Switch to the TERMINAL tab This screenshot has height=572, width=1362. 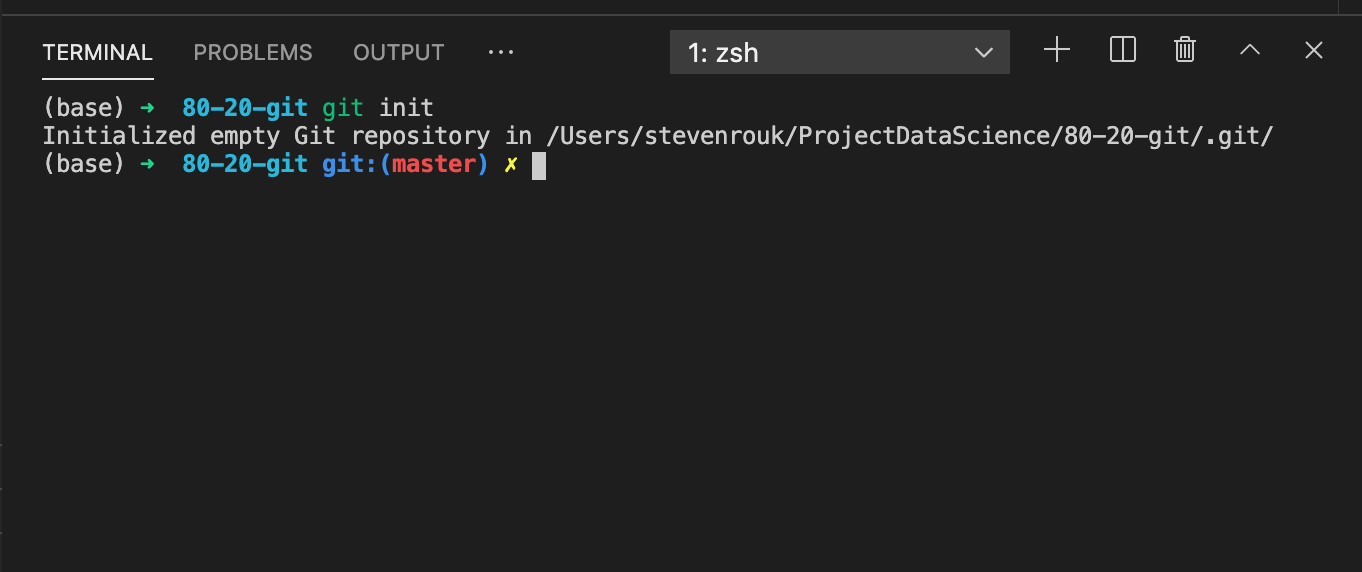97,53
